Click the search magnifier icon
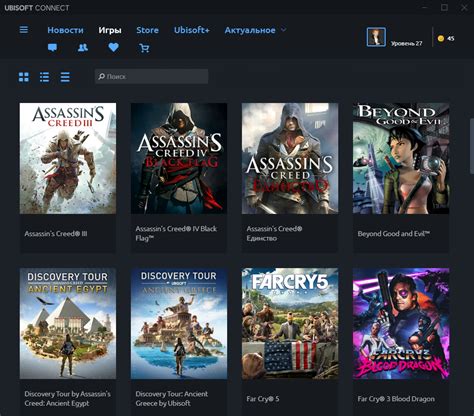This screenshot has height=416, width=474. tap(102, 76)
